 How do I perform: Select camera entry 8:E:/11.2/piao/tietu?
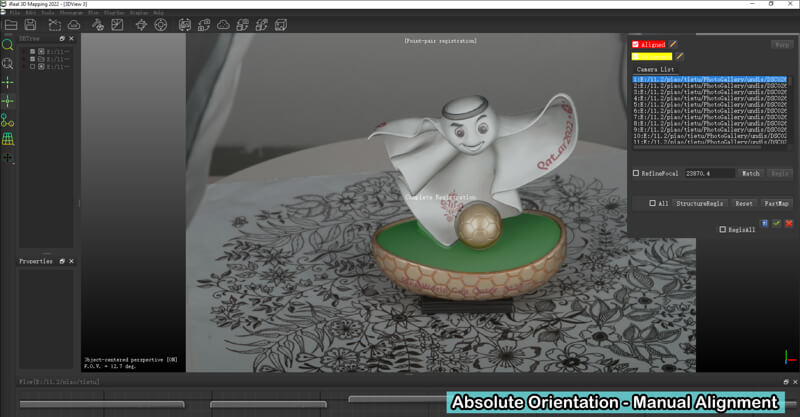click(x=710, y=124)
